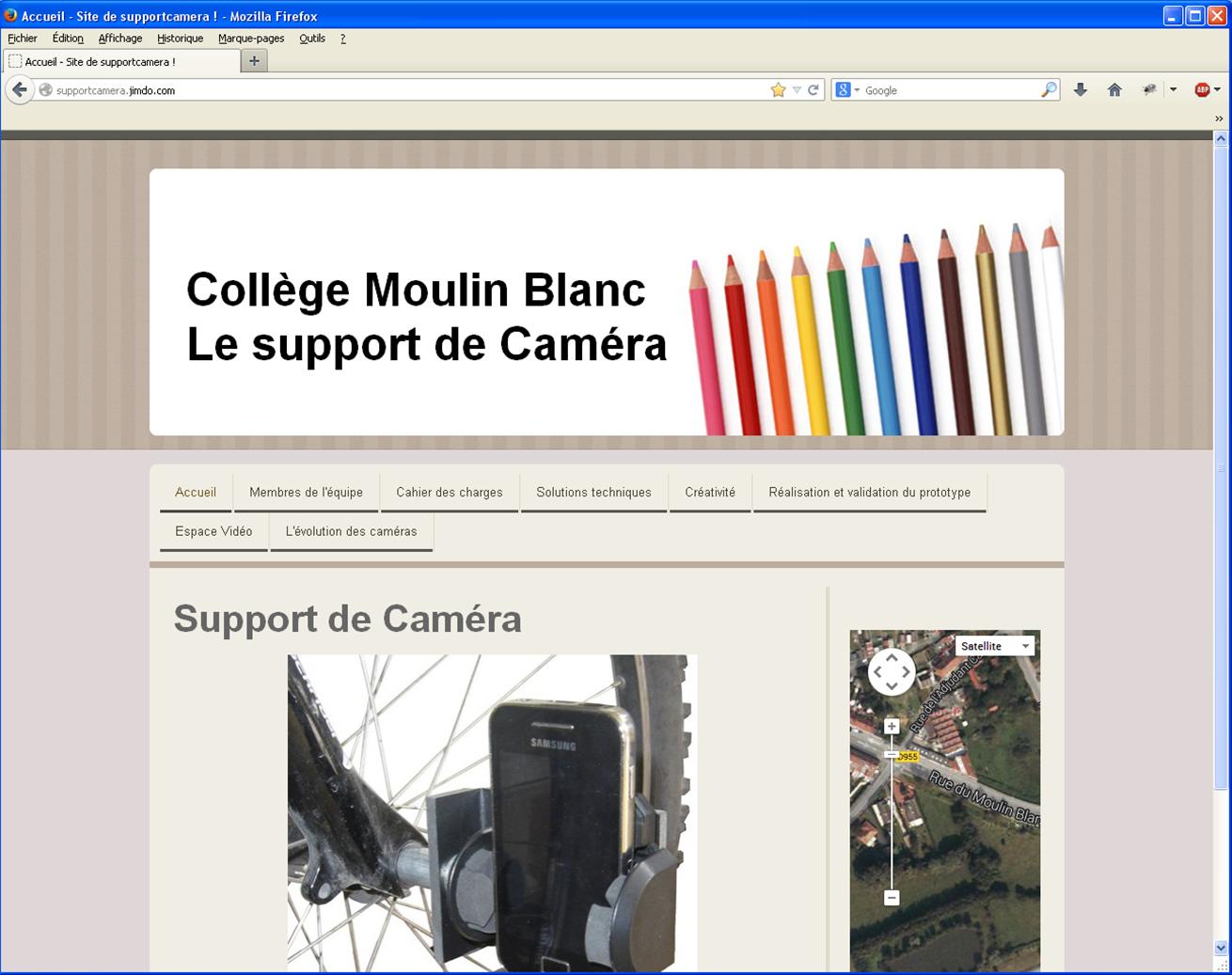Click the map zoom slider handle

click(x=892, y=754)
